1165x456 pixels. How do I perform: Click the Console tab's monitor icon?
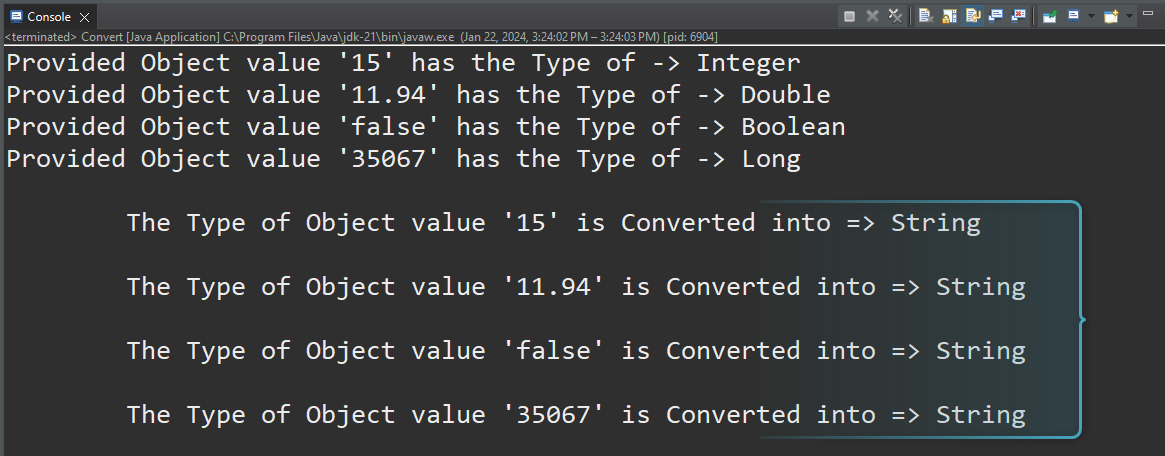(x=14, y=16)
